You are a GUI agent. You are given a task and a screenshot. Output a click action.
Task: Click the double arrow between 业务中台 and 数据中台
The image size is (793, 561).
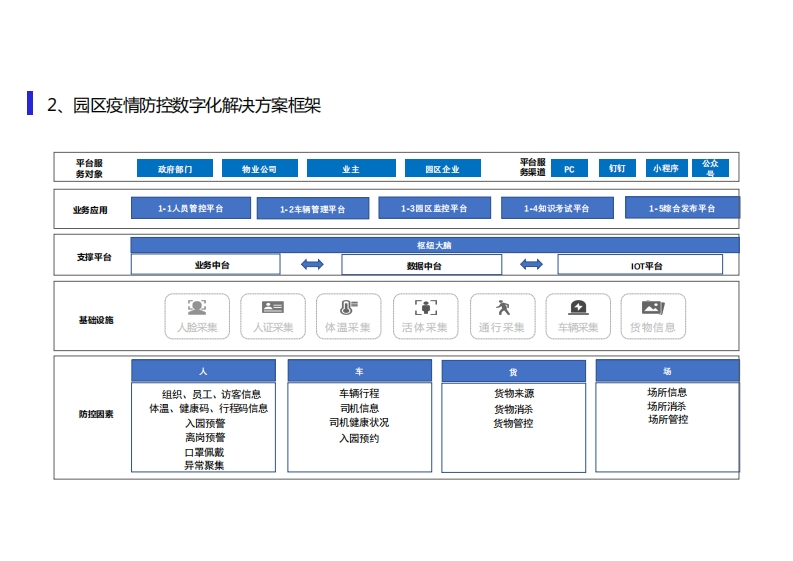coord(312,264)
